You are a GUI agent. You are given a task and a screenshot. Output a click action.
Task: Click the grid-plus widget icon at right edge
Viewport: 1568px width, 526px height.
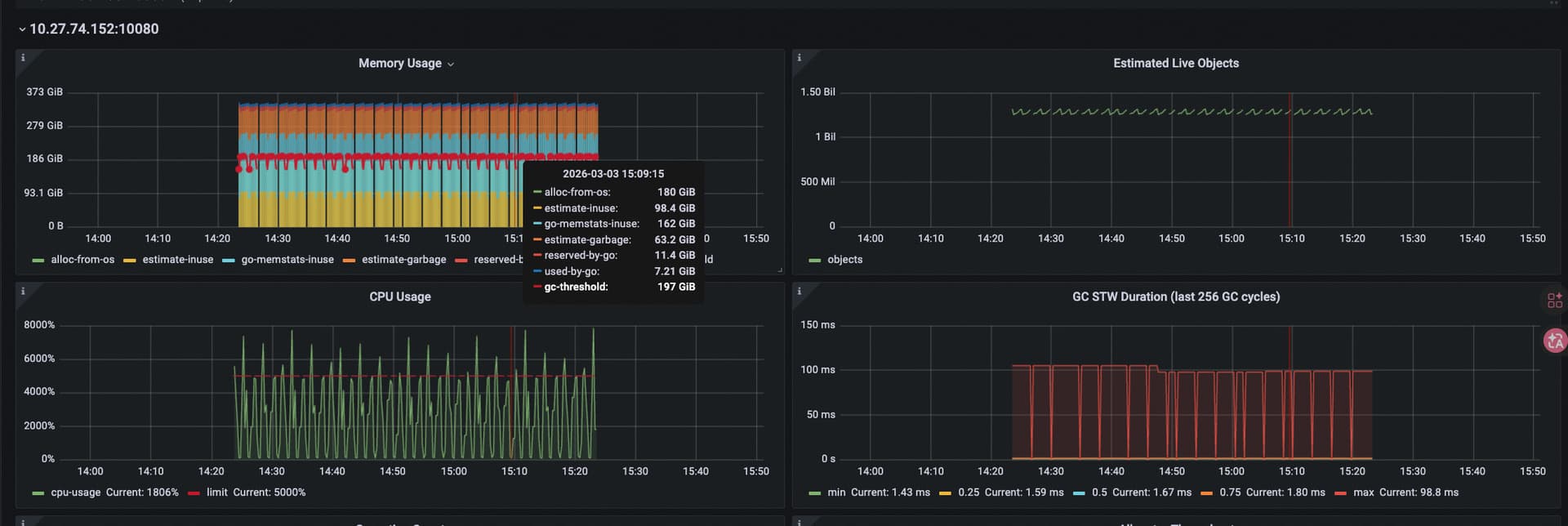click(1555, 301)
